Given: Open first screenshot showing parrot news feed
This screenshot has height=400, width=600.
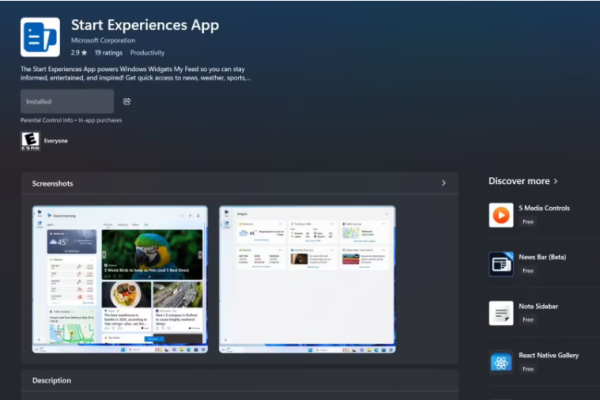Looking at the screenshot, I should point(120,279).
